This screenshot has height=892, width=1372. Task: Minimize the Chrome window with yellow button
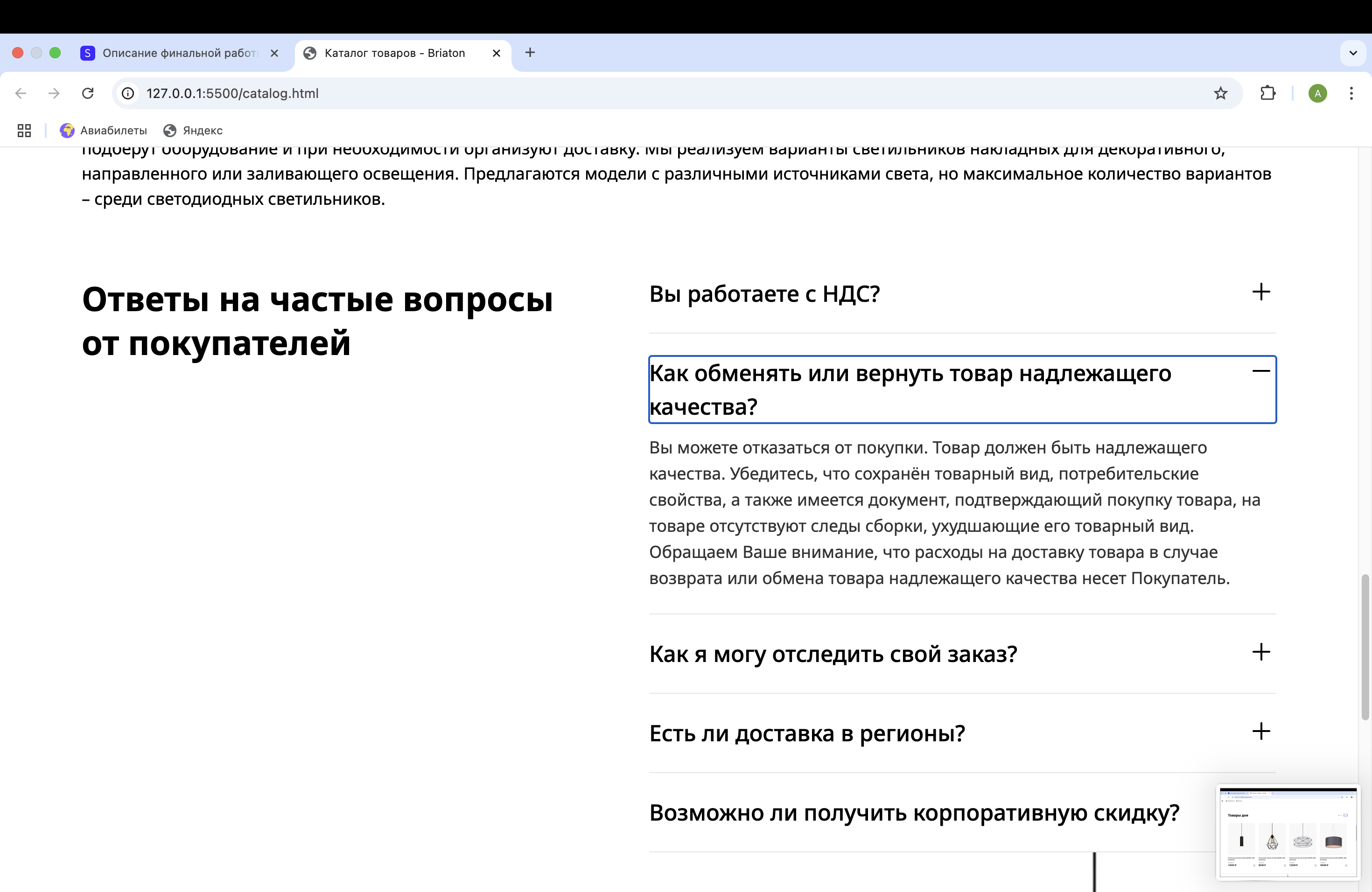coord(36,53)
